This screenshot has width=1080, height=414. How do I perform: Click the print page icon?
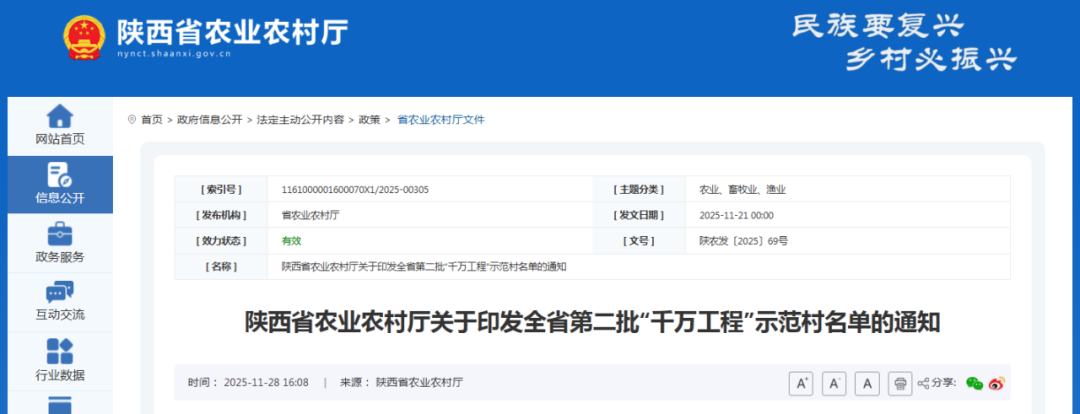tap(901, 383)
